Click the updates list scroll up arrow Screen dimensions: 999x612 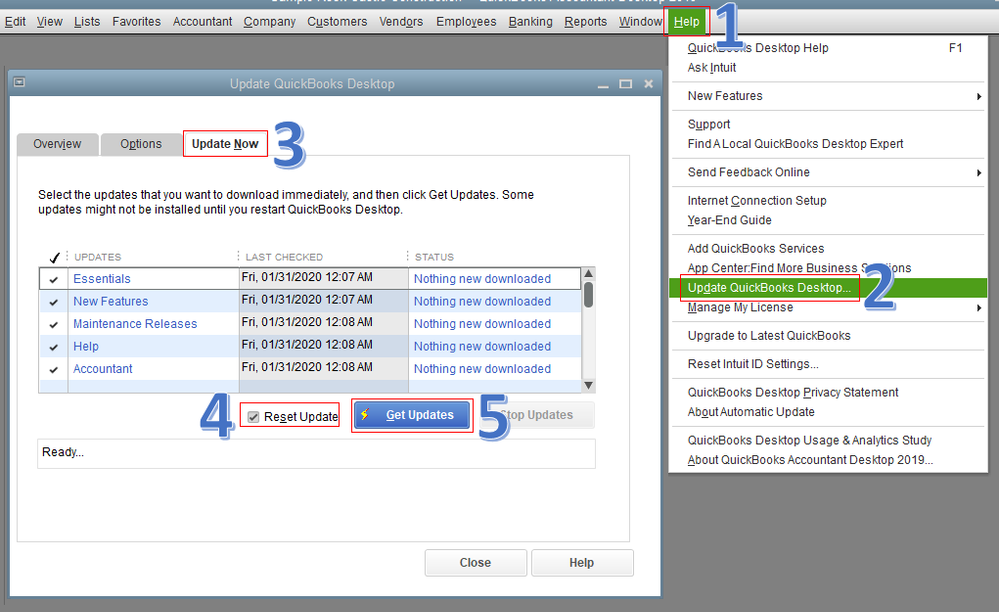589,273
